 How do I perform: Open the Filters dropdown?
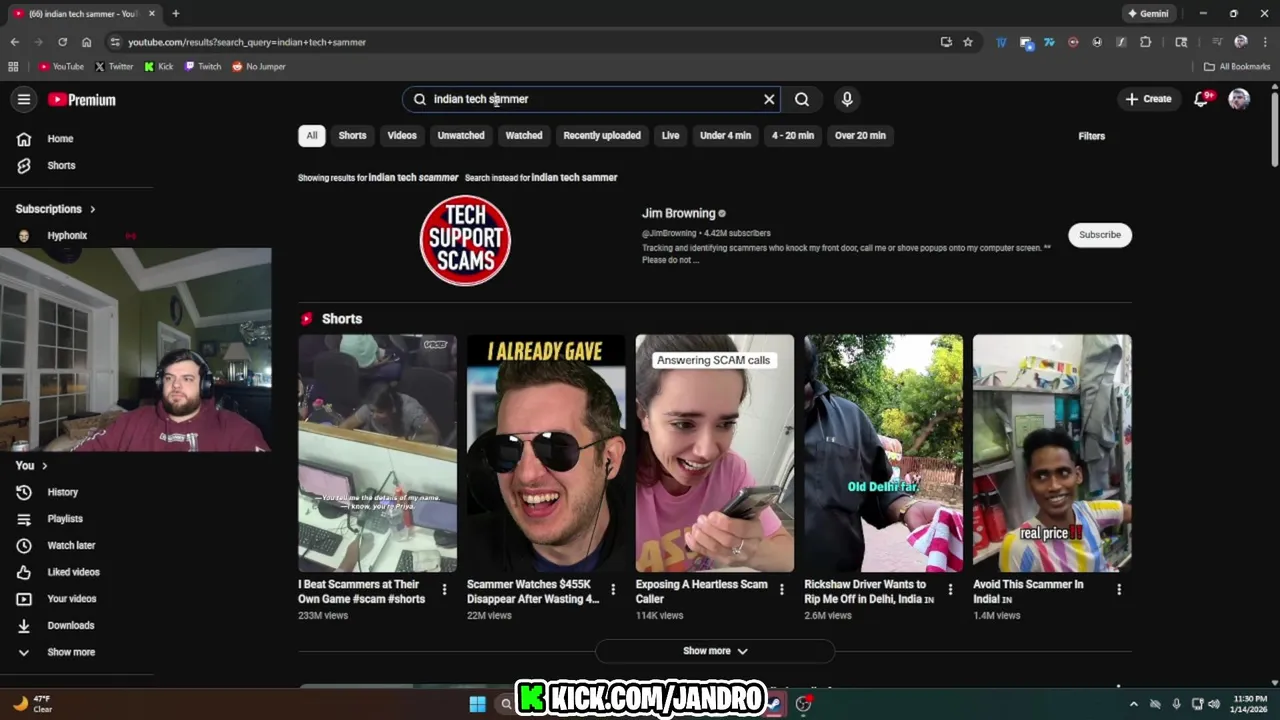(1092, 136)
